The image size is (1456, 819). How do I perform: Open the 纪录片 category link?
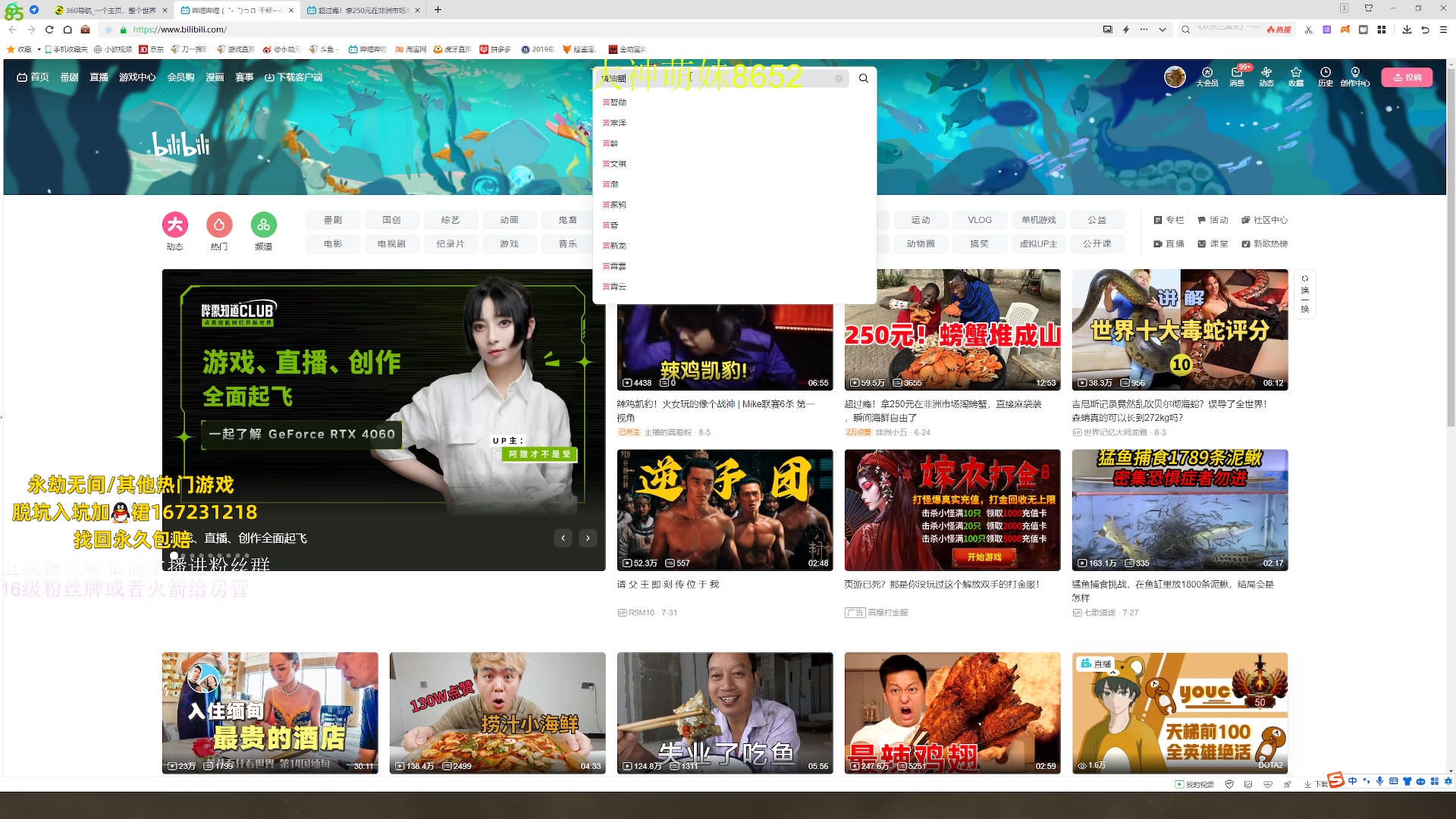[x=450, y=243]
